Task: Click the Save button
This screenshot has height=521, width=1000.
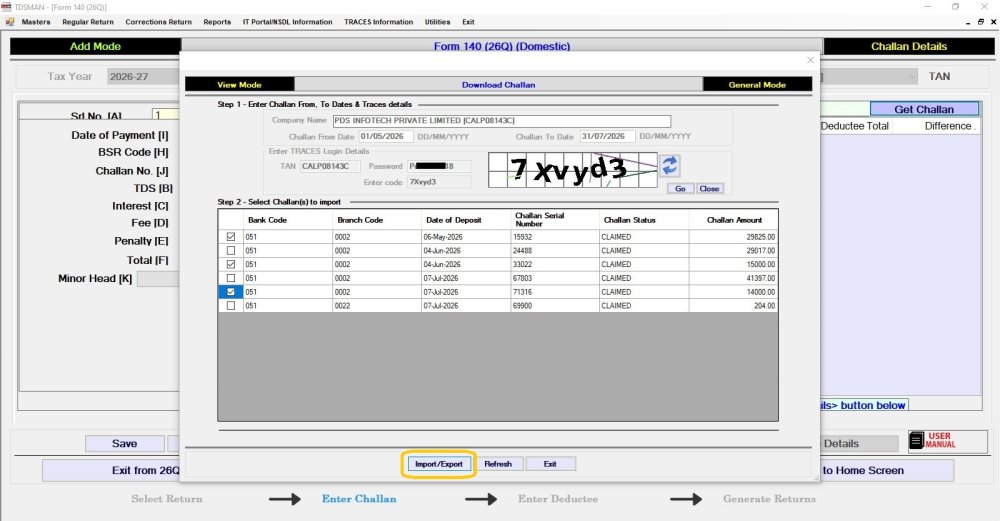Action: [x=124, y=443]
